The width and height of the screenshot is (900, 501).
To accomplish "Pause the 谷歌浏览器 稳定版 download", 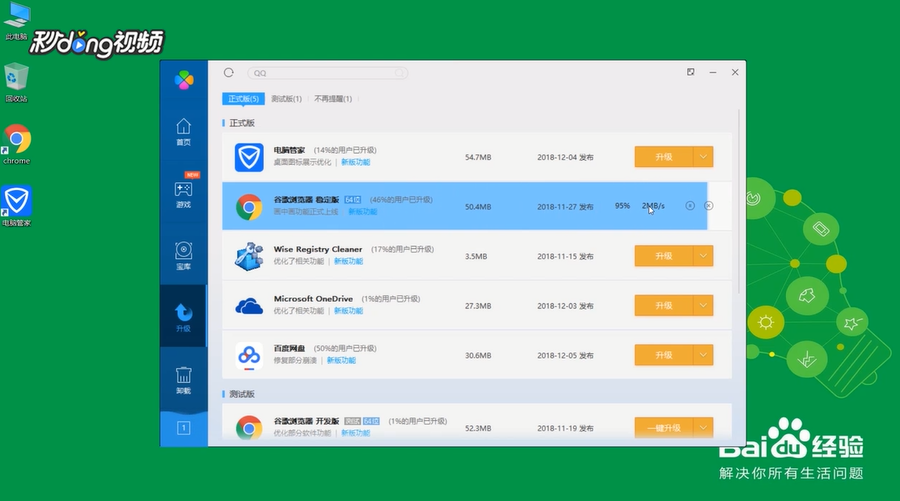I will pyautogui.click(x=690, y=205).
